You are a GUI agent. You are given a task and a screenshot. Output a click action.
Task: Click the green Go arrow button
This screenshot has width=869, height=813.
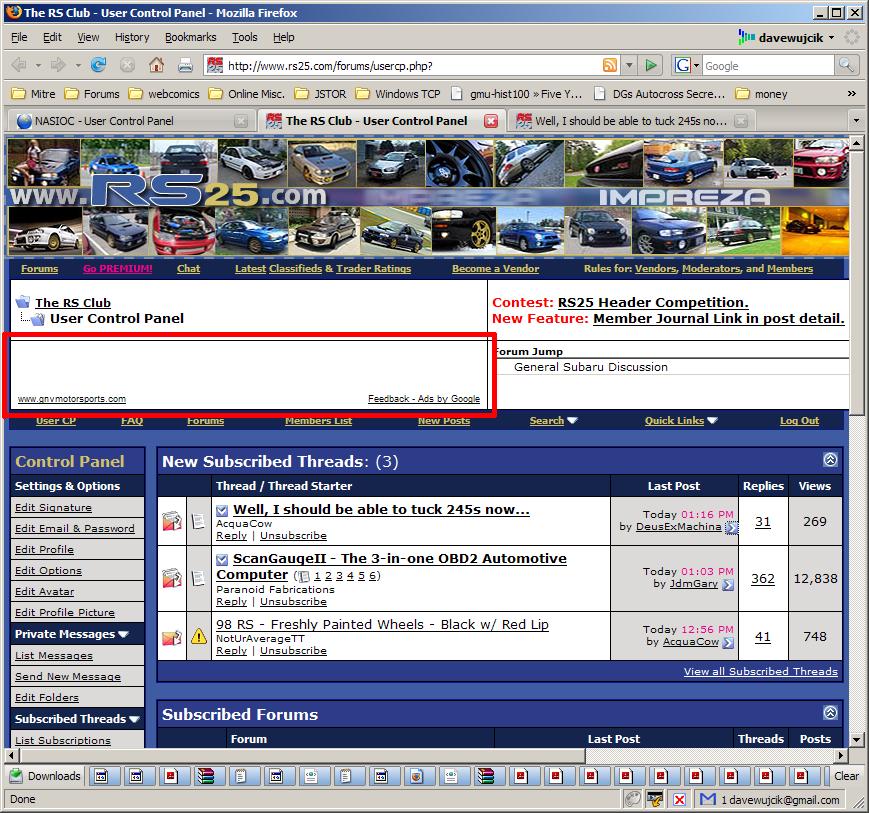point(651,65)
